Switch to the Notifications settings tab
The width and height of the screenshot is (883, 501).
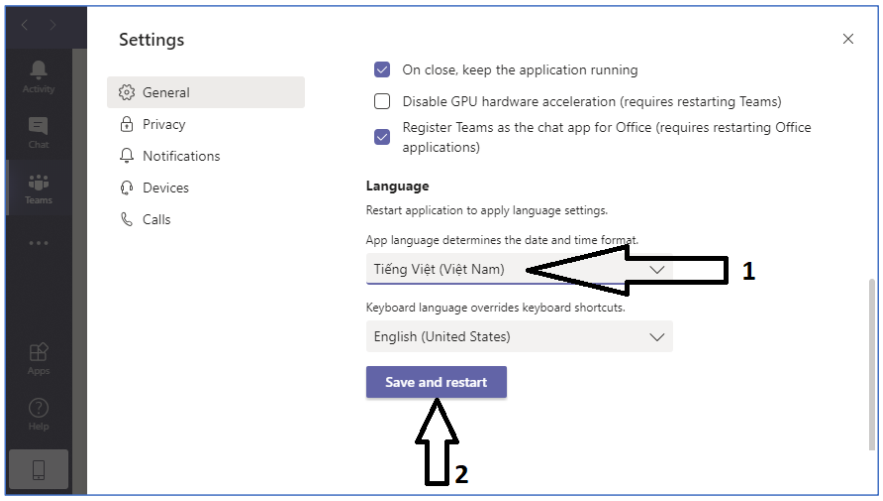coord(180,156)
